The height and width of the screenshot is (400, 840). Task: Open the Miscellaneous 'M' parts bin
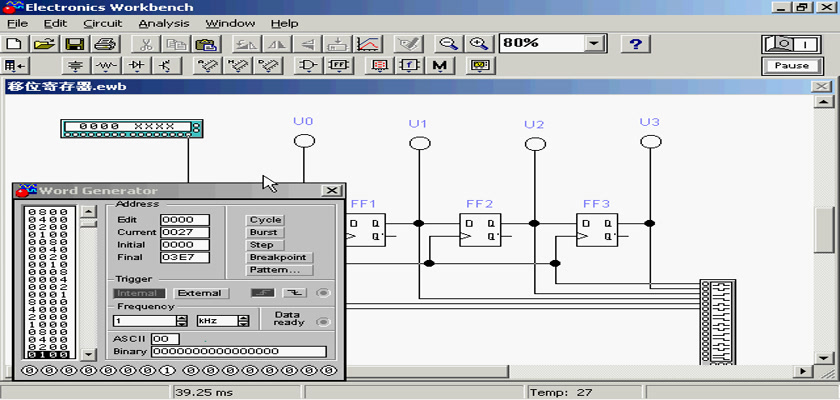439,66
